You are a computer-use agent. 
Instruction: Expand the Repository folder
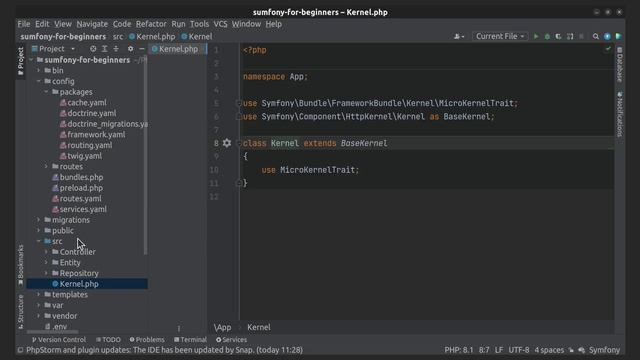pyautogui.click(x=46, y=273)
